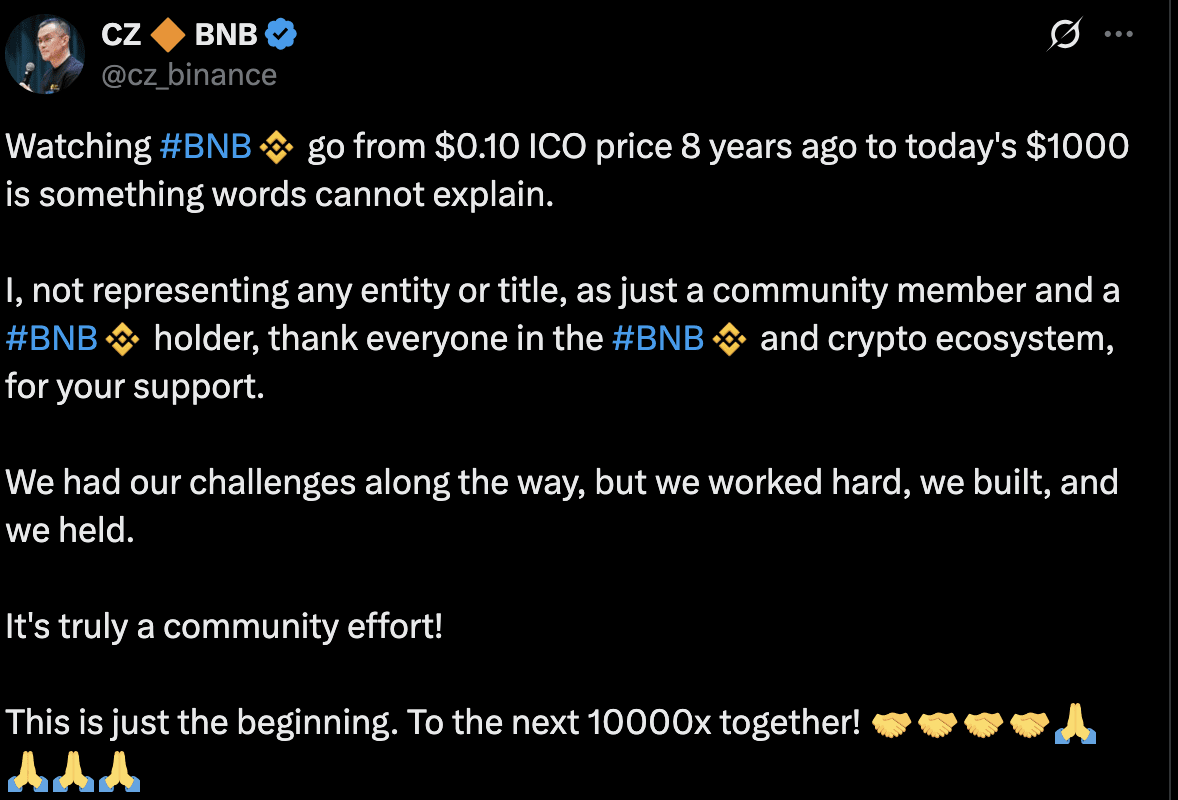Click BNB logo before "go from $0.10"

tap(276, 147)
